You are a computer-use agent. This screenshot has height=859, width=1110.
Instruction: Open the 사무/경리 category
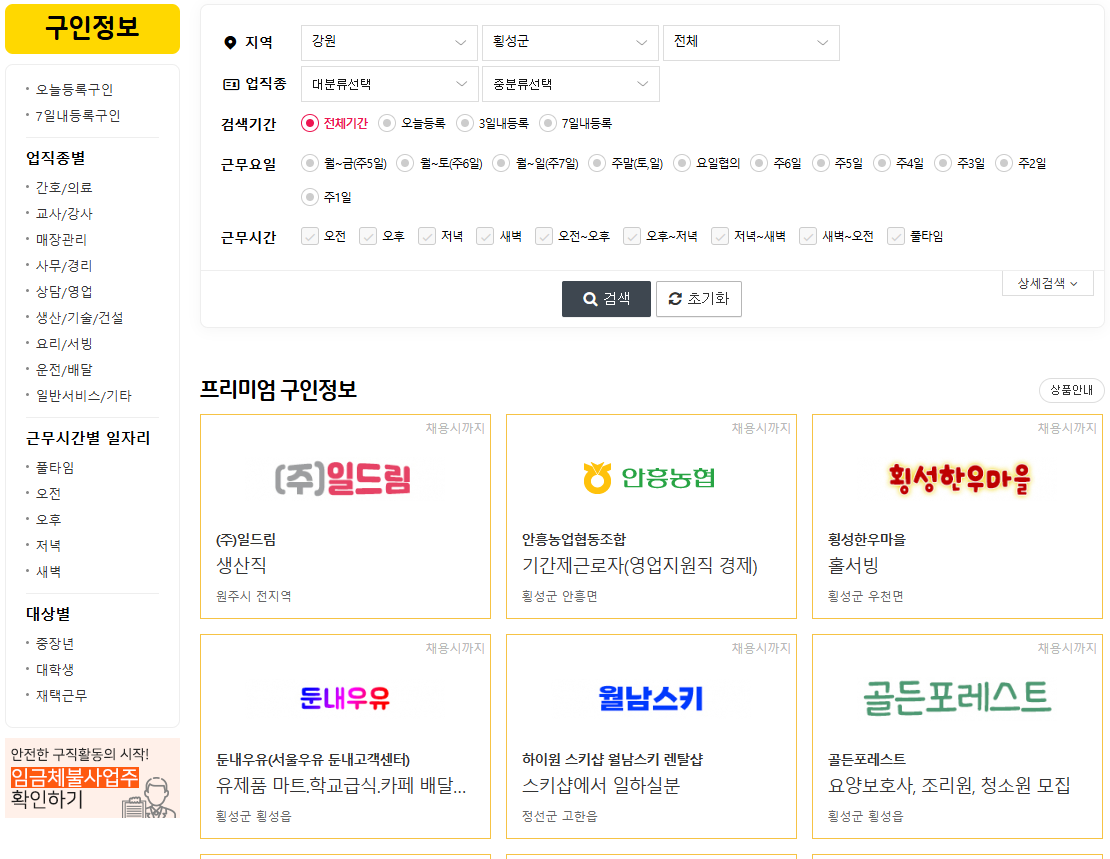click(x=64, y=266)
